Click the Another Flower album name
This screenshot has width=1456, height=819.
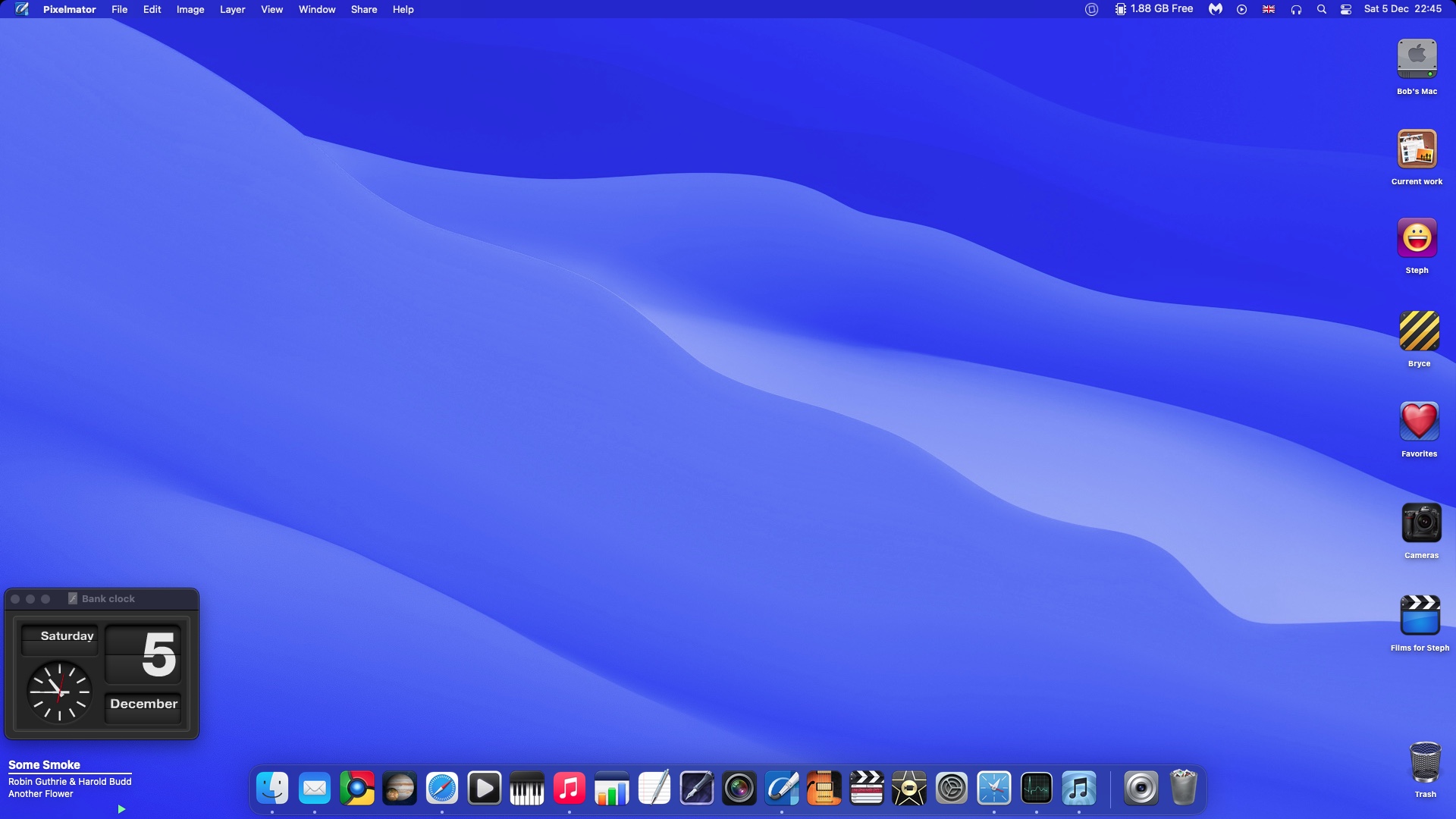(x=41, y=794)
